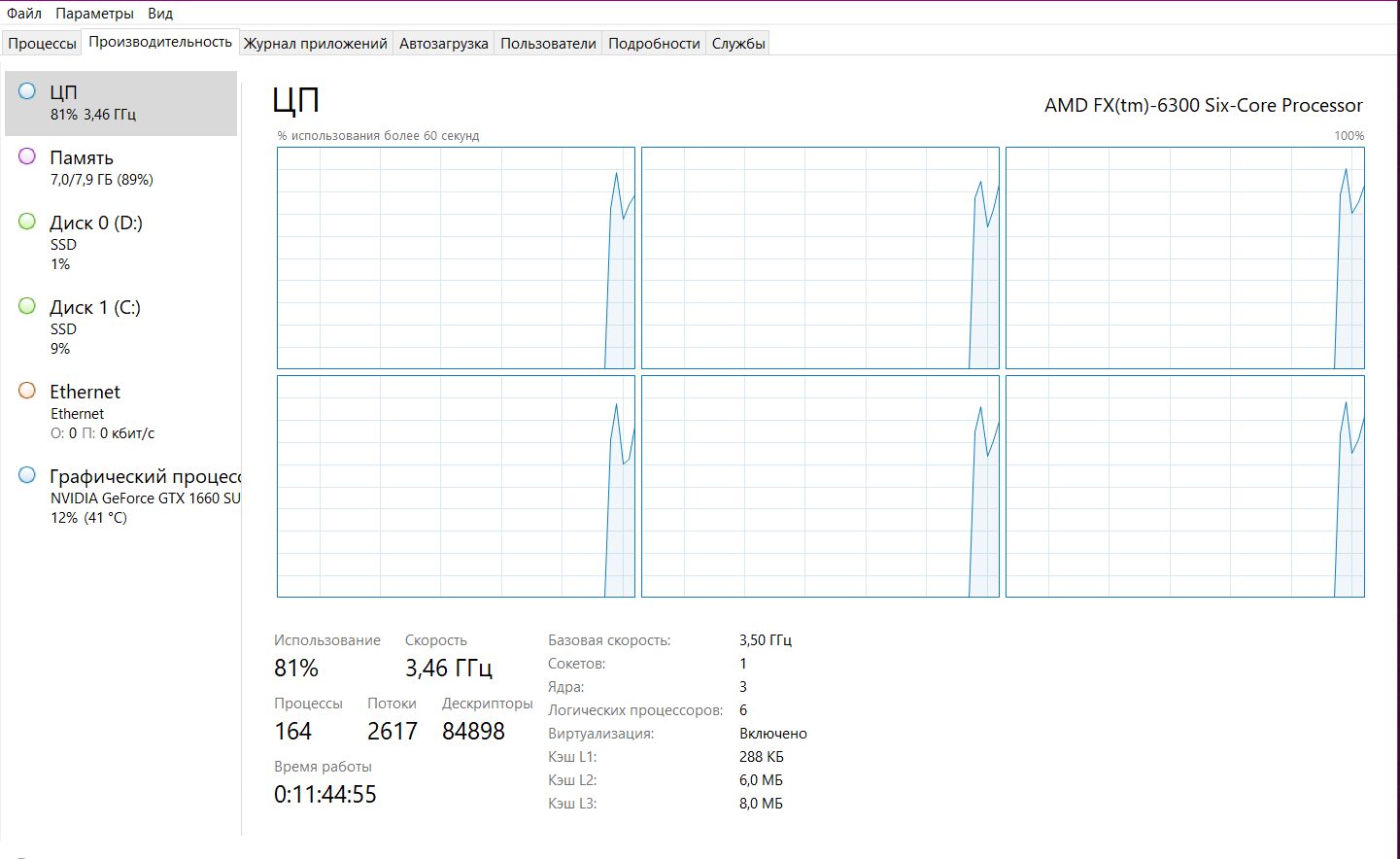Click the Дескрипторы label
Viewport: 1400px width, 859px height.
[488, 704]
